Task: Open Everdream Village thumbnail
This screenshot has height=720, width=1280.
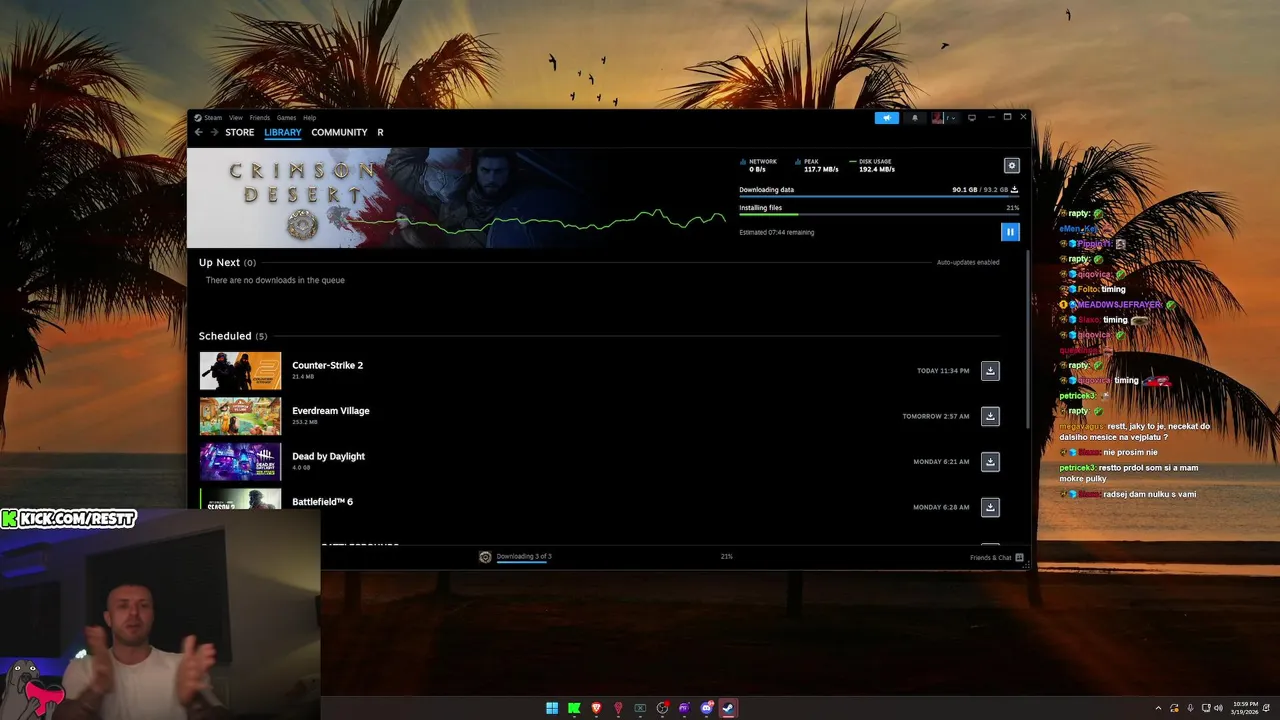Action: (x=240, y=416)
